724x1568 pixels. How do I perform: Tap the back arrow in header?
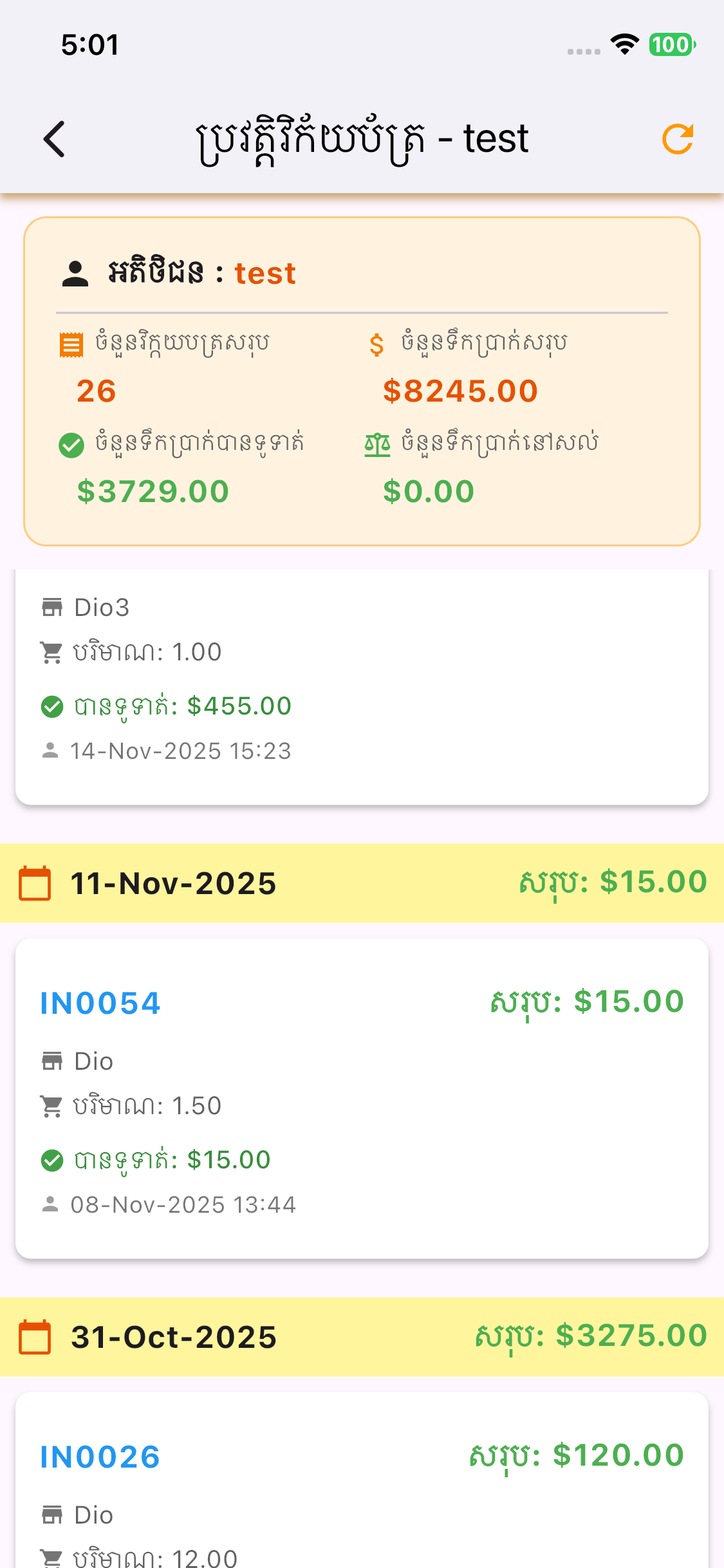point(55,139)
